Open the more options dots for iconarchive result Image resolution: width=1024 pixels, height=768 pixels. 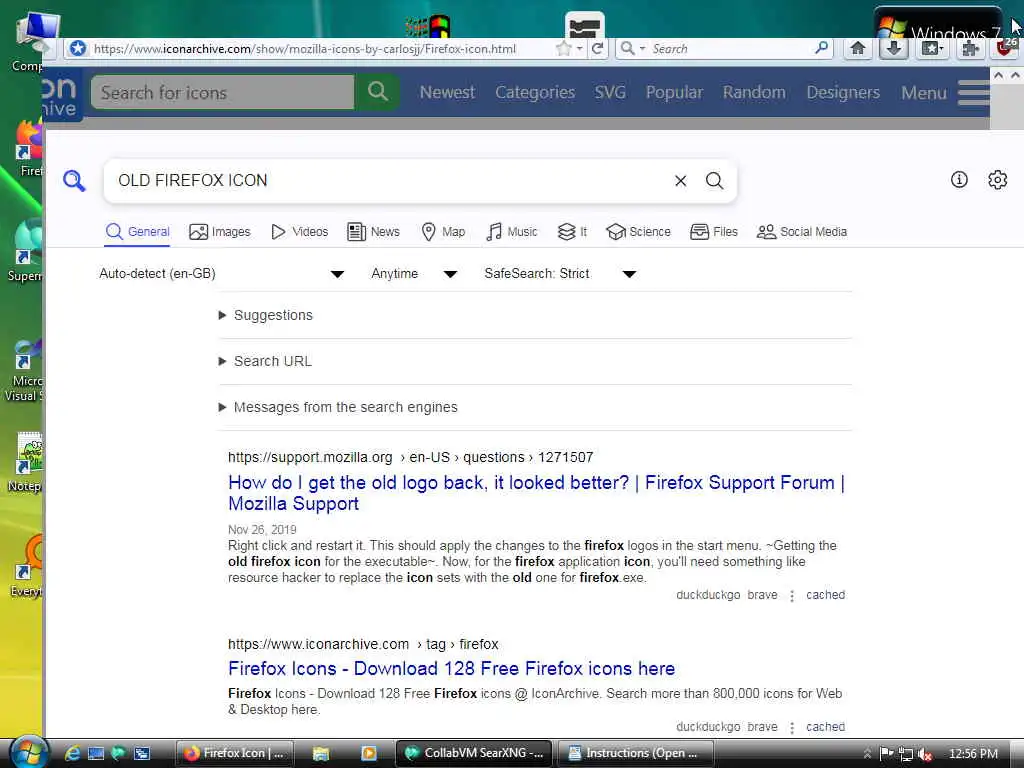click(792, 728)
